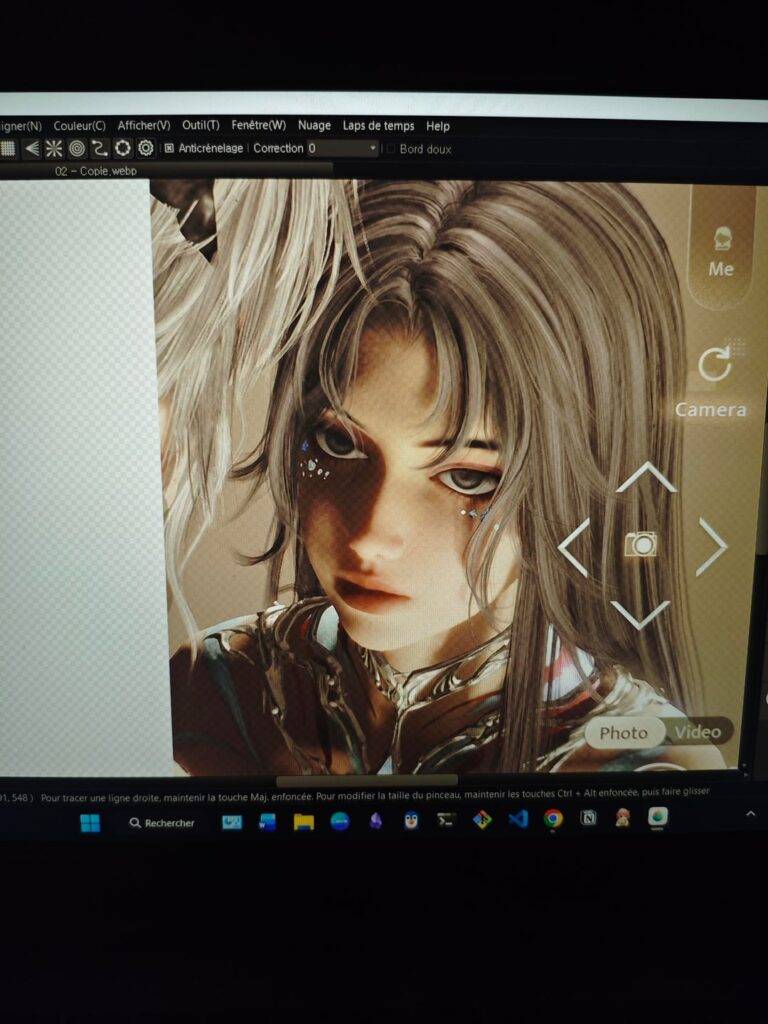Open Visual Studio Code from the taskbar
This screenshot has width=768, height=1024.
[x=518, y=819]
